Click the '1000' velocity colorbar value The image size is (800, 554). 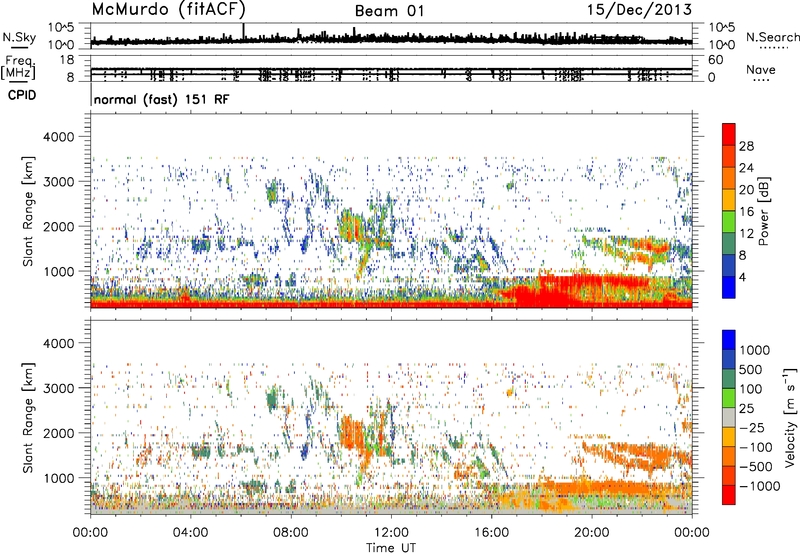755,350
